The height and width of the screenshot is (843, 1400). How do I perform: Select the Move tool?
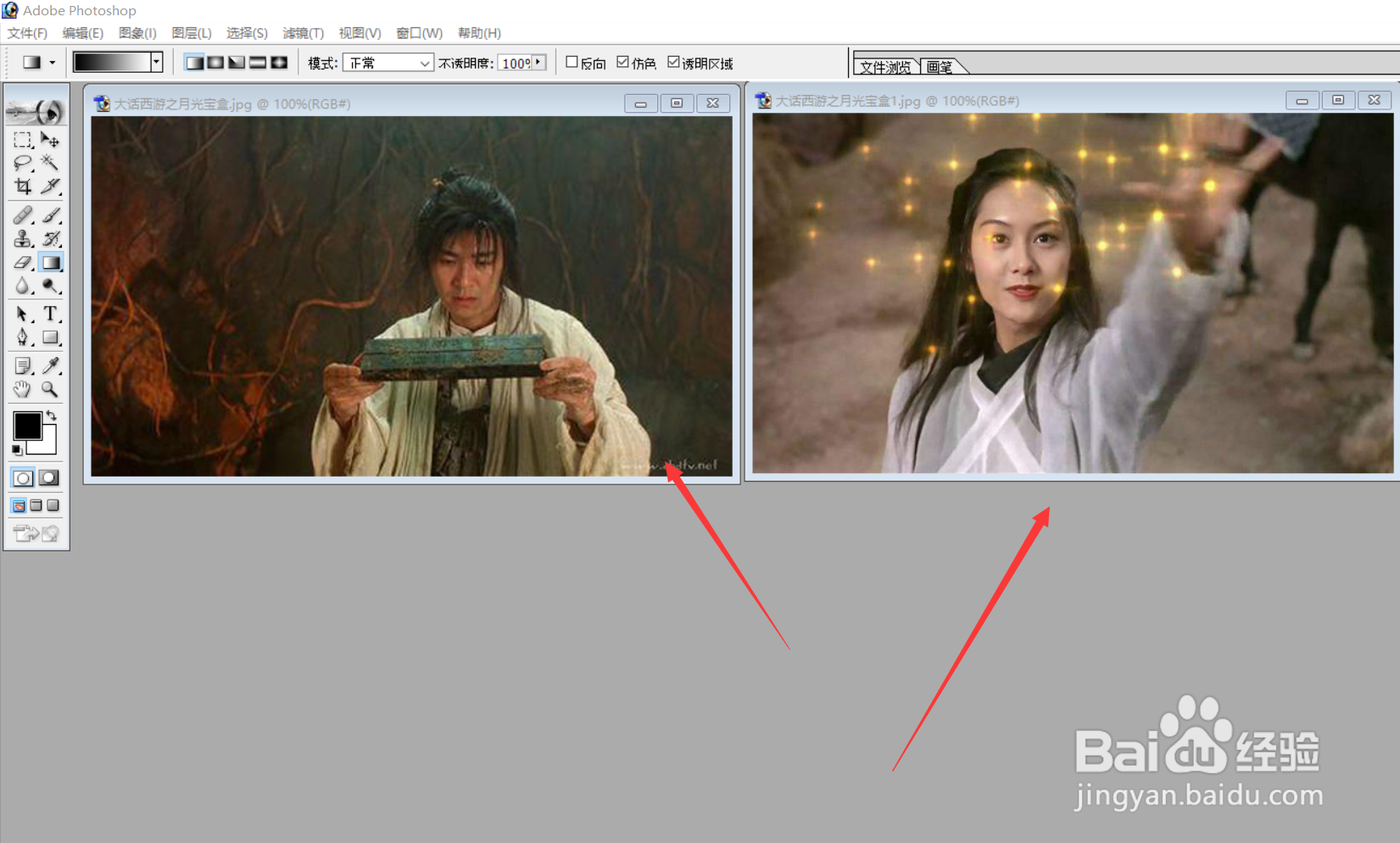coord(50,139)
